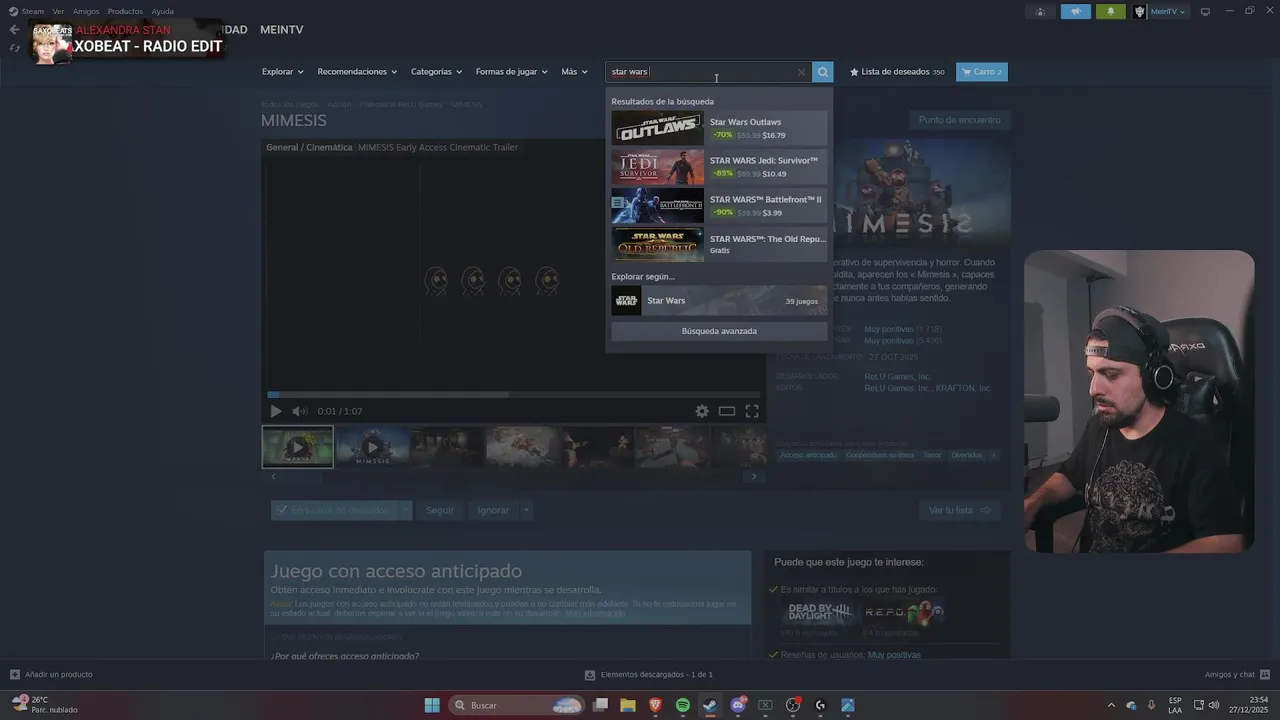Image resolution: width=1280 pixels, height=720 pixels.
Task: Expand the Más dropdown
Action: (574, 72)
